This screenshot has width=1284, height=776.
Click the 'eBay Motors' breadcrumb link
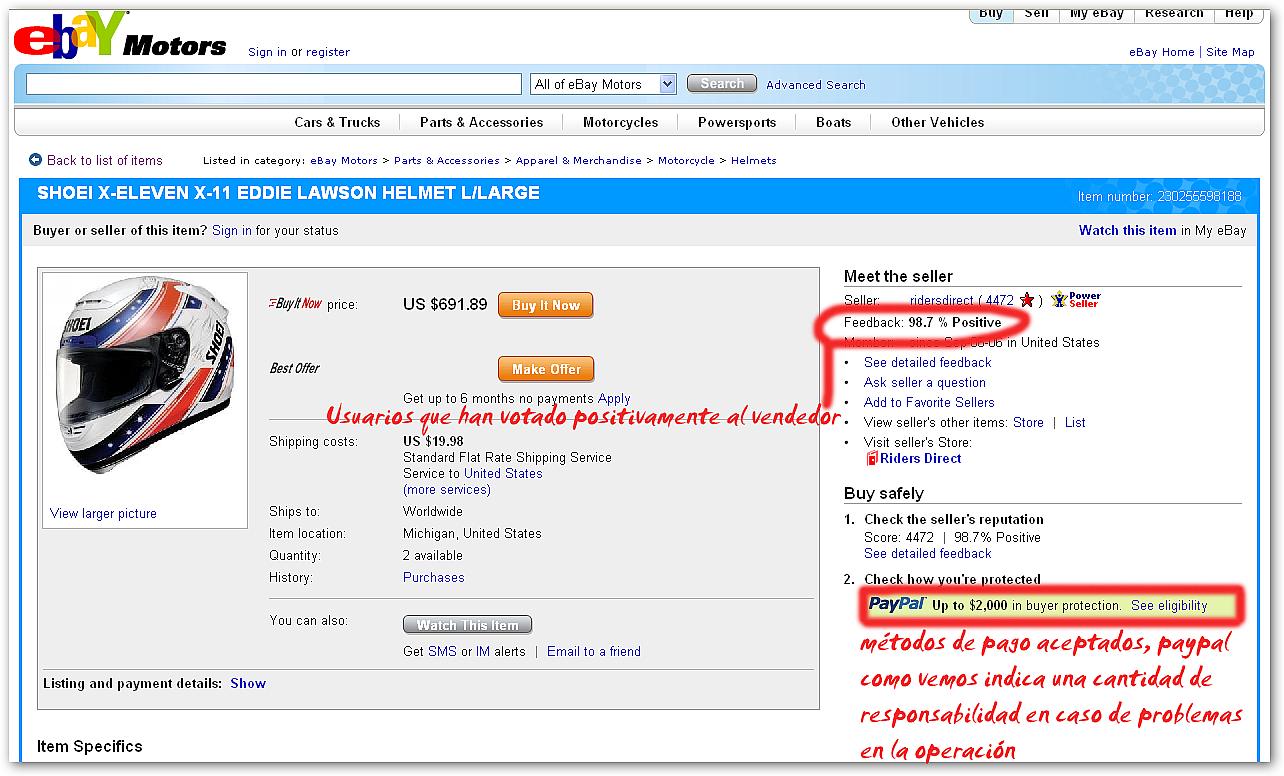coord(344,160)
